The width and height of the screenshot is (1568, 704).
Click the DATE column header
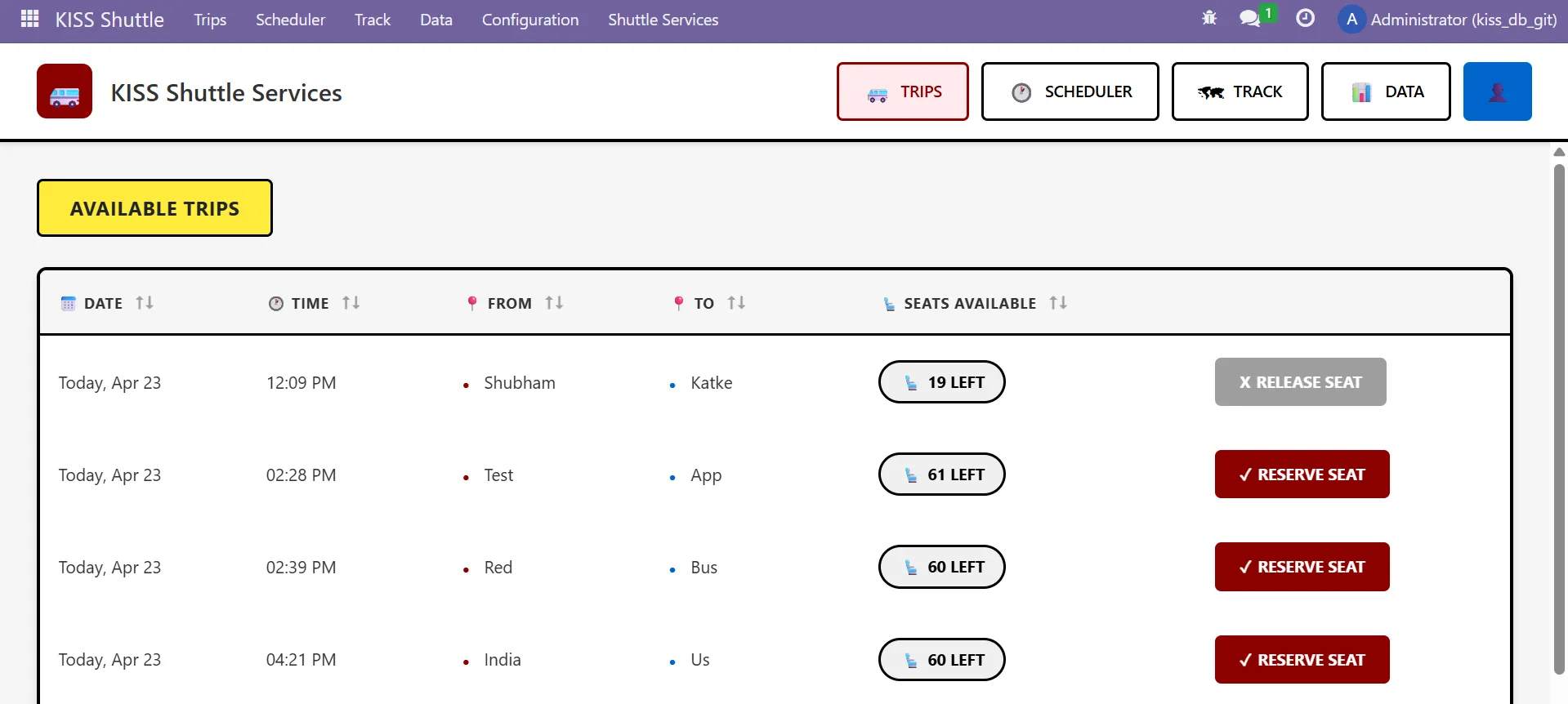tap(103, 304)
